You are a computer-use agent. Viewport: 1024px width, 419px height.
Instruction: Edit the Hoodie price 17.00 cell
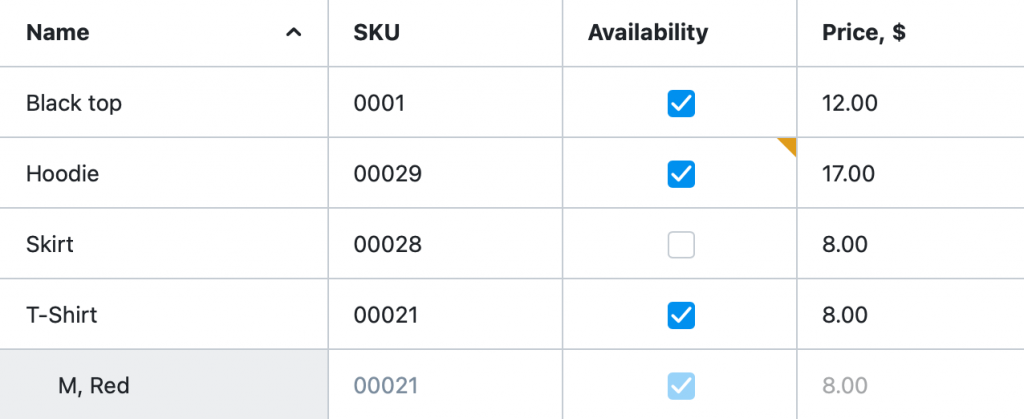[910, 174]
